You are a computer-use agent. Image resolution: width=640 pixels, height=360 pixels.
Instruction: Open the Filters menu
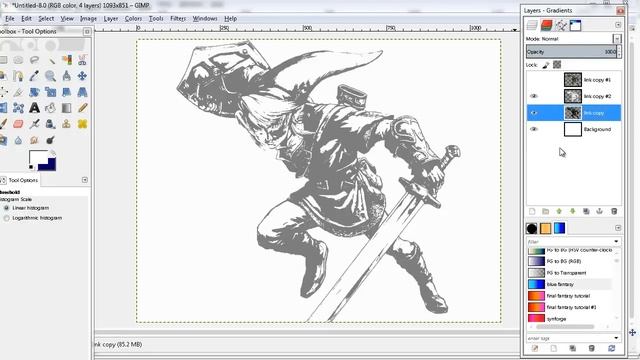(178, 19)
